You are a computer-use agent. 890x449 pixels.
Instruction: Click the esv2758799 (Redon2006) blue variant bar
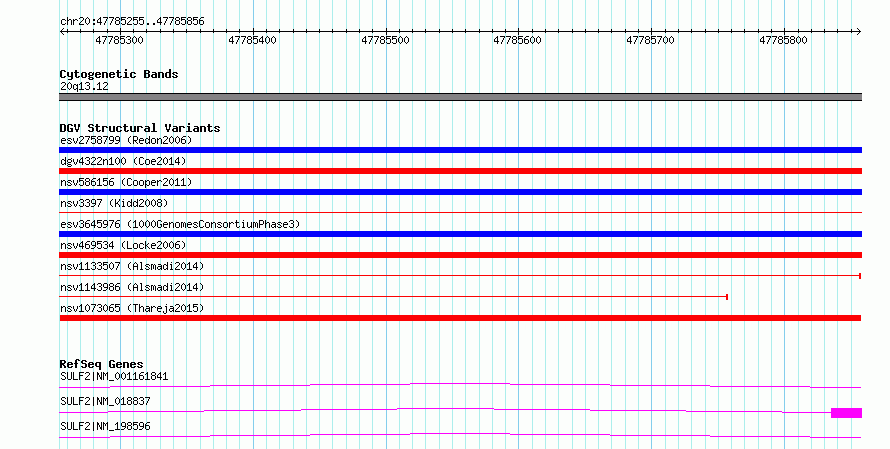[460, 150]
